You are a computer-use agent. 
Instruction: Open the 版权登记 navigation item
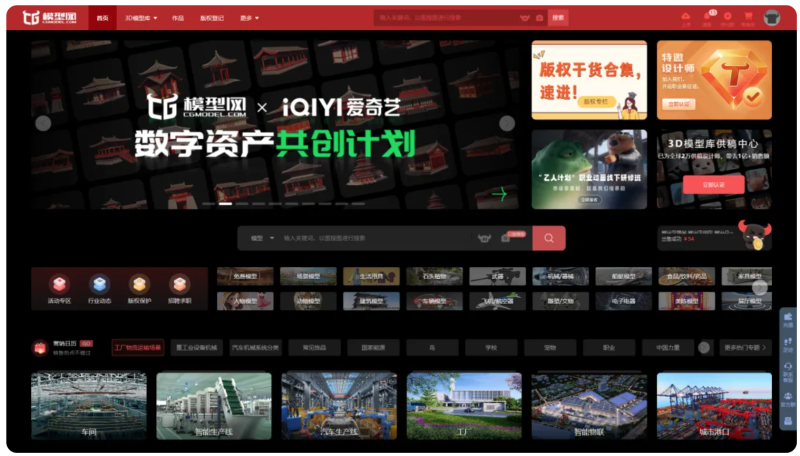point(212,18)
